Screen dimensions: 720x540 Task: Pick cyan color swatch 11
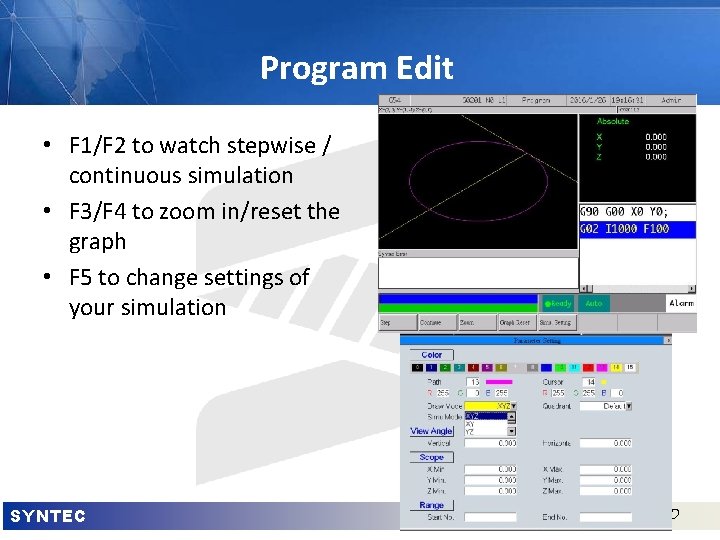pyautogui.click(x=574, y=368)
